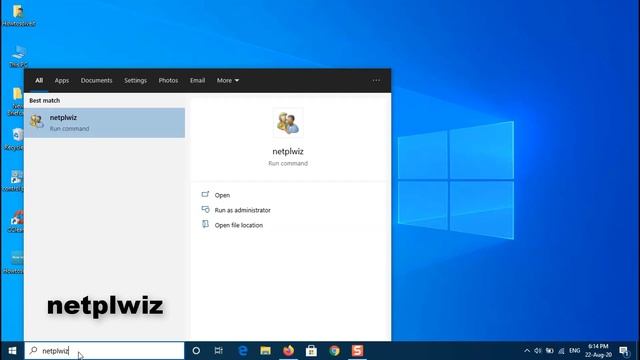Image resolution: width=640 pixels, height=360 pixels.
Task: Launch Microsoft Edge from taskbar
Action: tap(242, 351)
